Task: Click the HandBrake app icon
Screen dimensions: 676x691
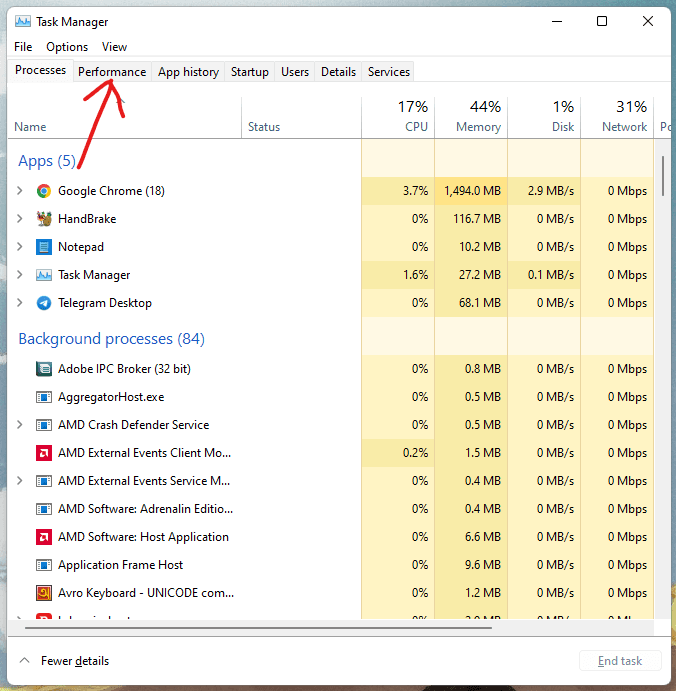Action: (x=44, y=219)
